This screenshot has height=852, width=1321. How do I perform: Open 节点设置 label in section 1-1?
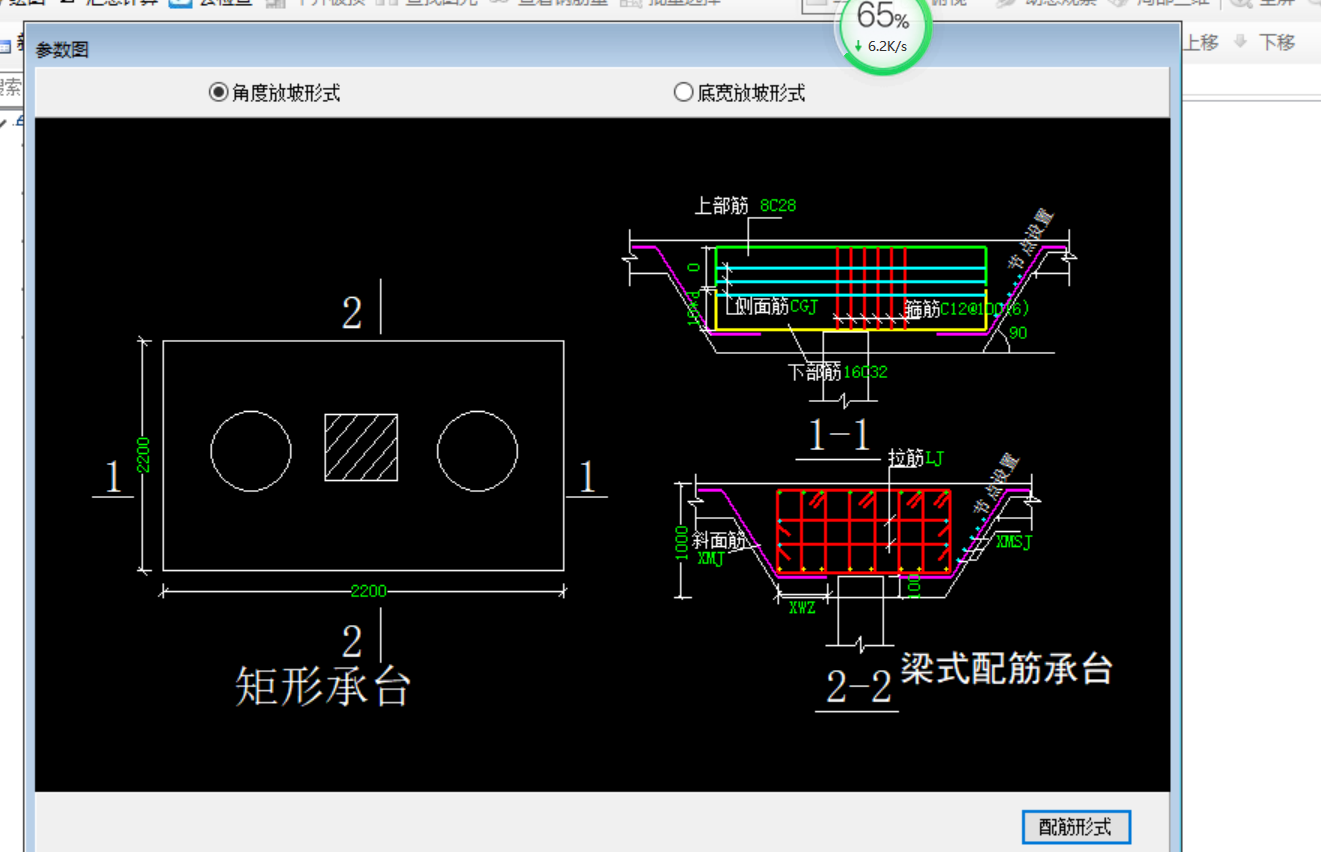pos(1030,241)
